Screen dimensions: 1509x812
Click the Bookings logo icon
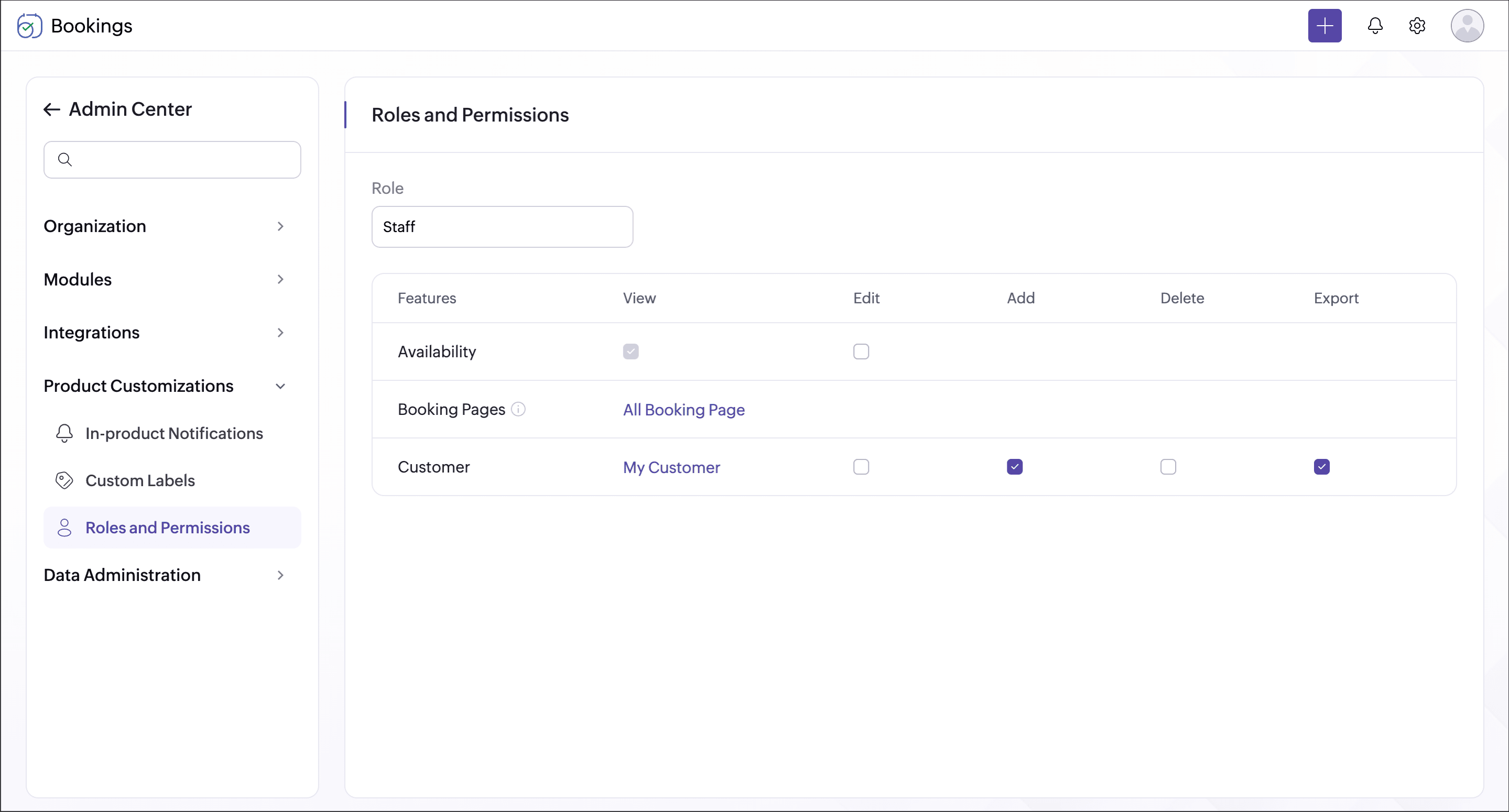click(x=29, y=26)
